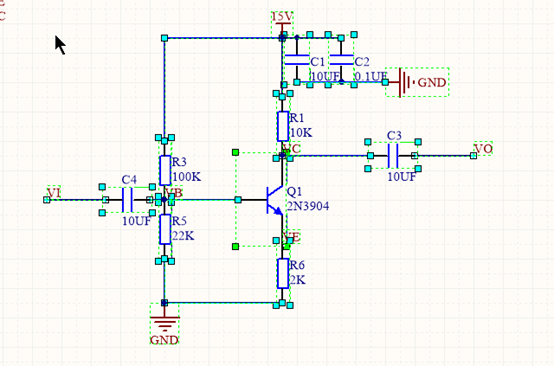Click the Q1 designator text

click(x=294, y=192)
